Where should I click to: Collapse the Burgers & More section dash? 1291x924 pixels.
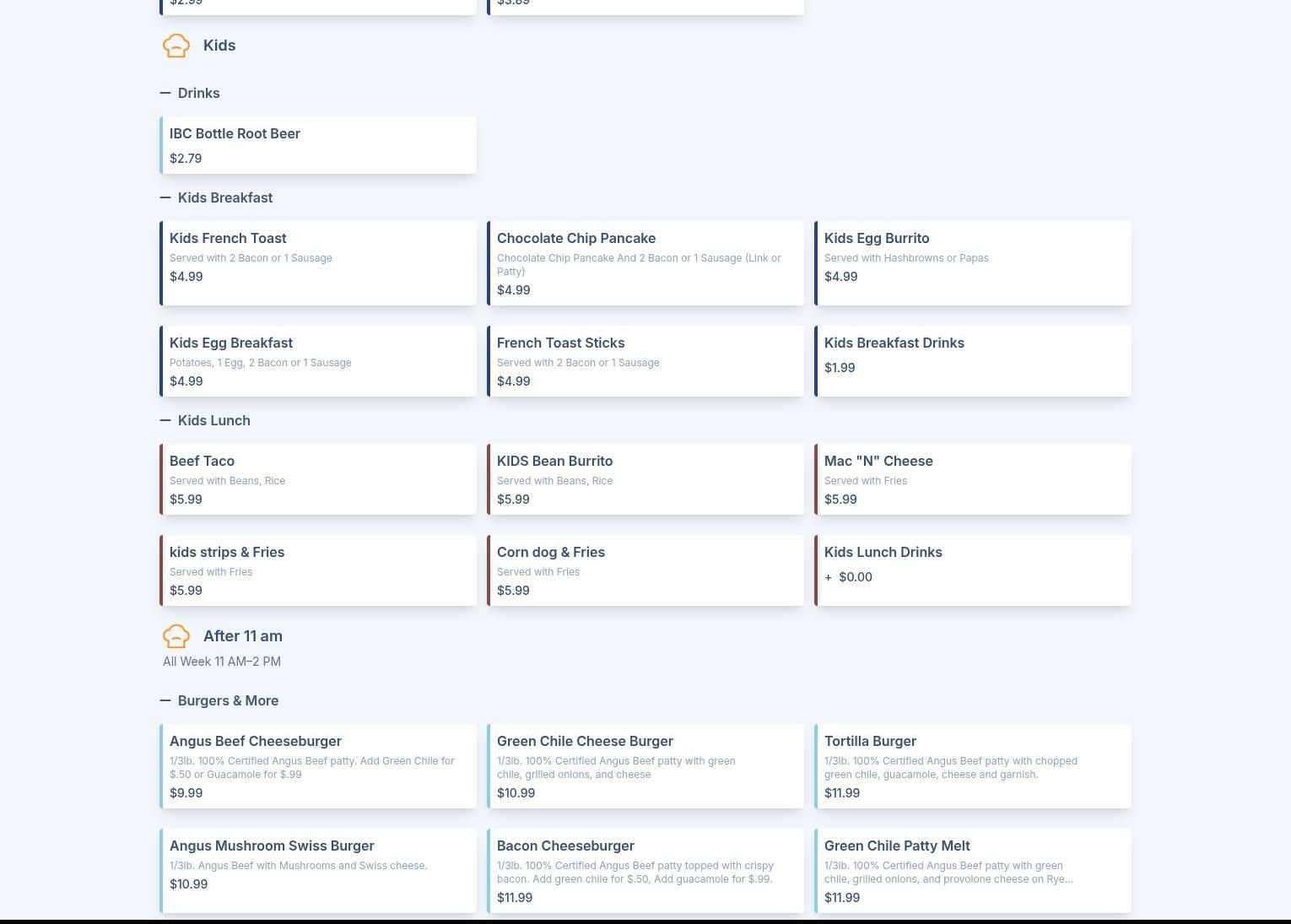[x=165, y=700]
